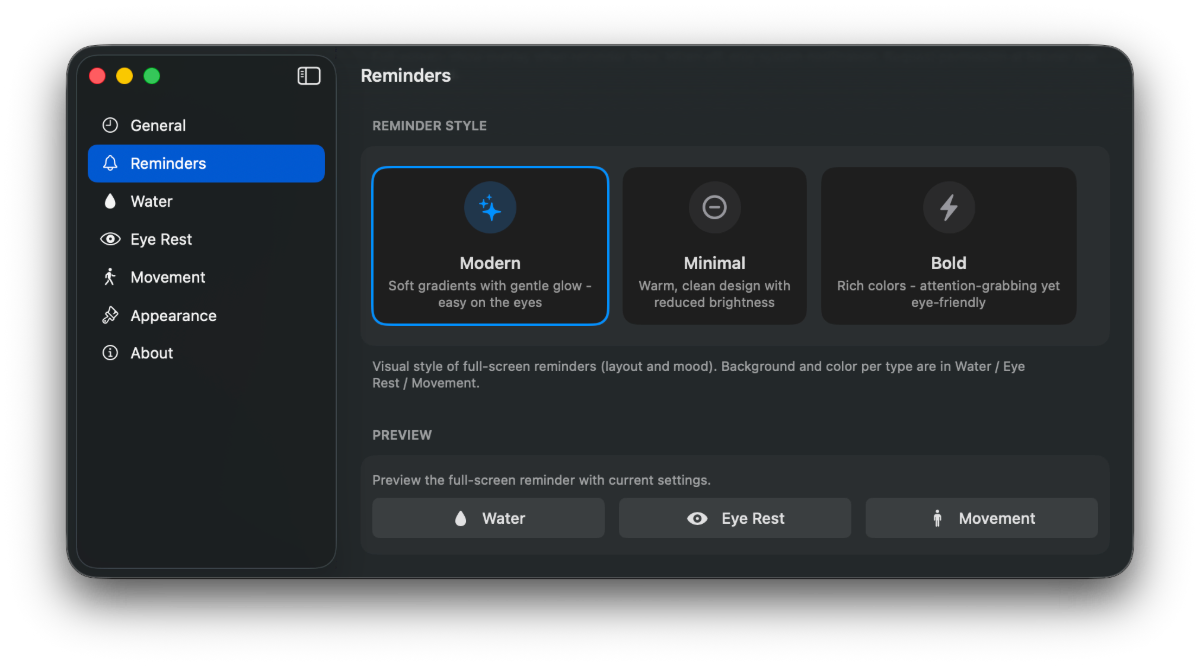
Task: Click the bell icon on Reminders
Action: tap(110, 163)
